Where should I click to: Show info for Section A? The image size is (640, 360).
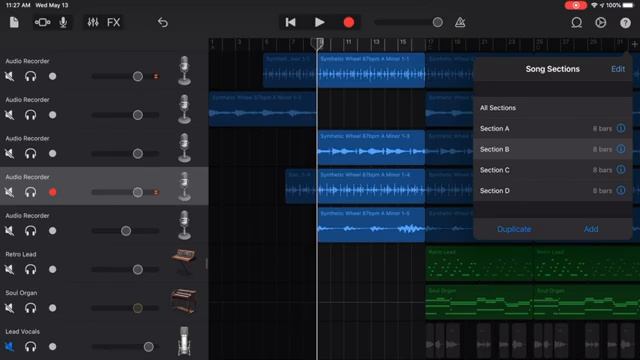click(621, 128)
